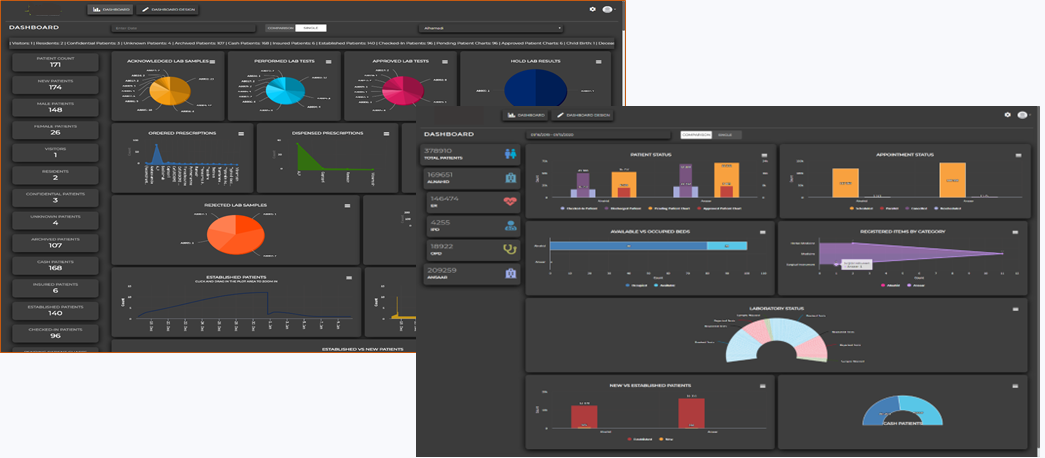
Task: Select the Established Patients 140 card
Action: pyautogui.click(x=55, y=311)
